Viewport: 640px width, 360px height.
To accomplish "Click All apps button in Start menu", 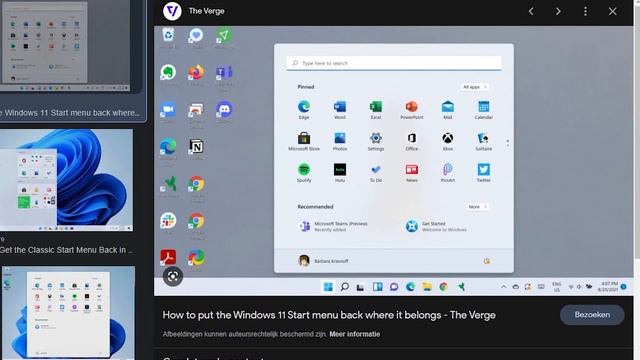I will pos(474,87).
